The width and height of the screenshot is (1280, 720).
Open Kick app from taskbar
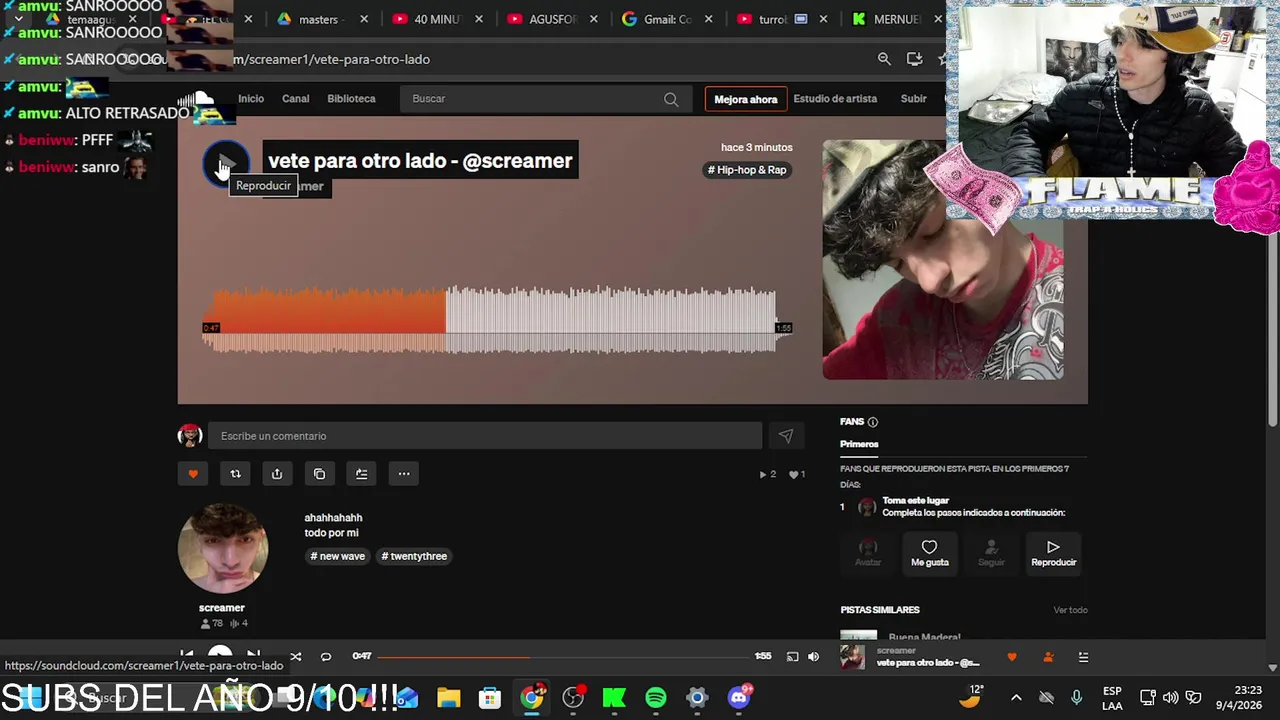click(x=614, y=698)
